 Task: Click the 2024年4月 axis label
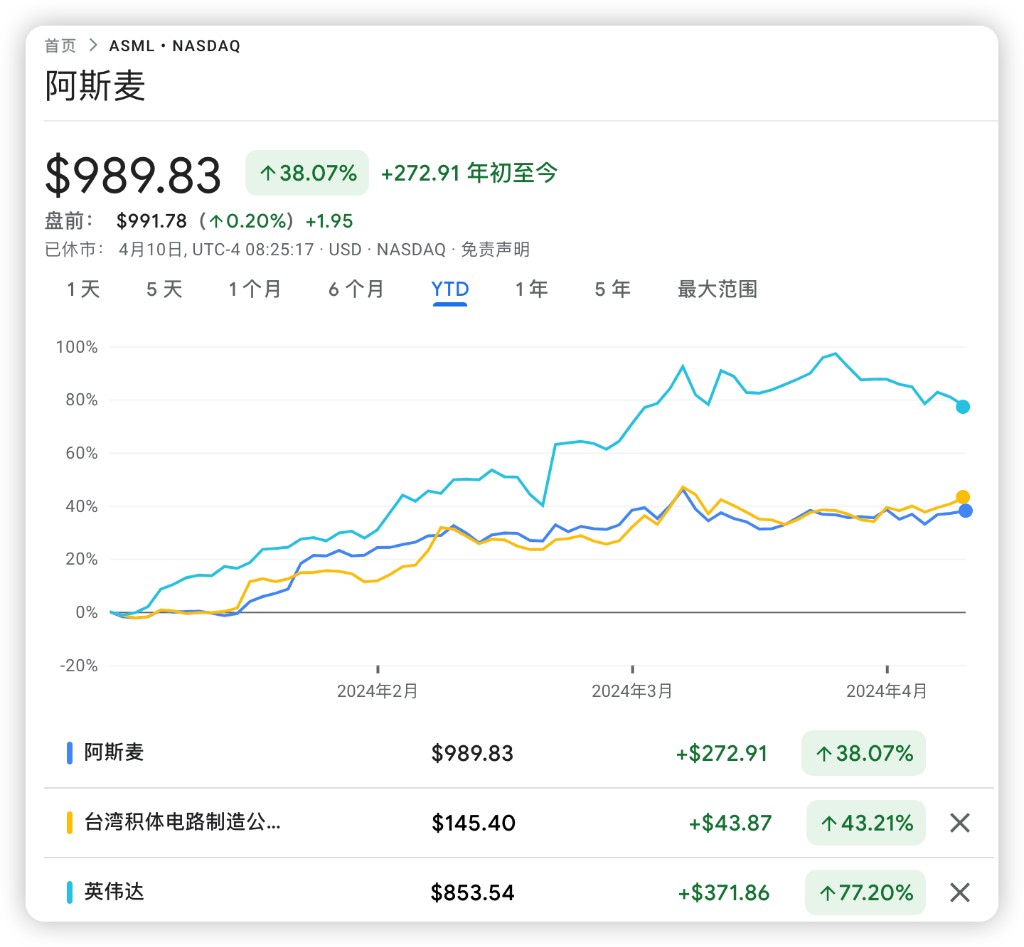point(887,691)
